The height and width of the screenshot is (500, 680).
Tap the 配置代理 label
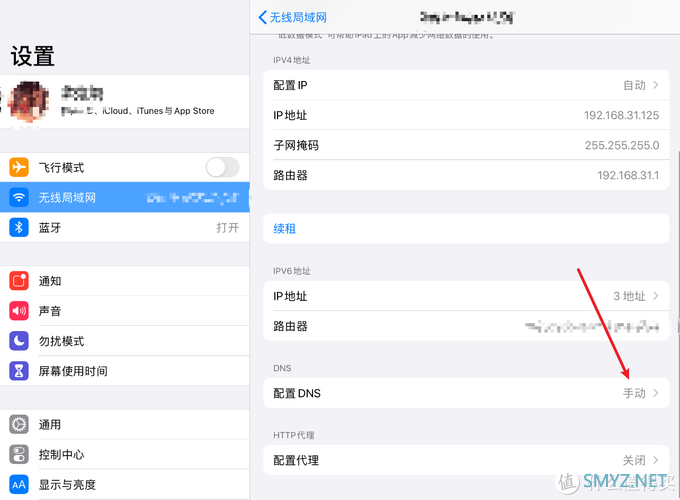pos(296,460)
